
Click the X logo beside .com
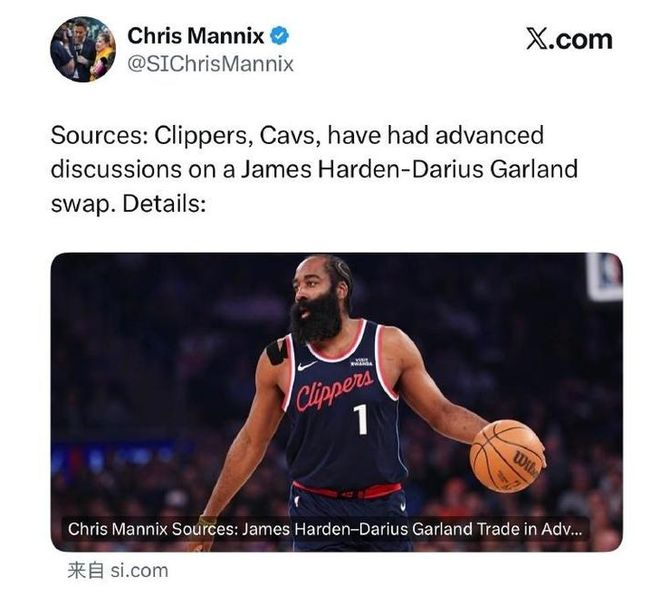[536, 40]
